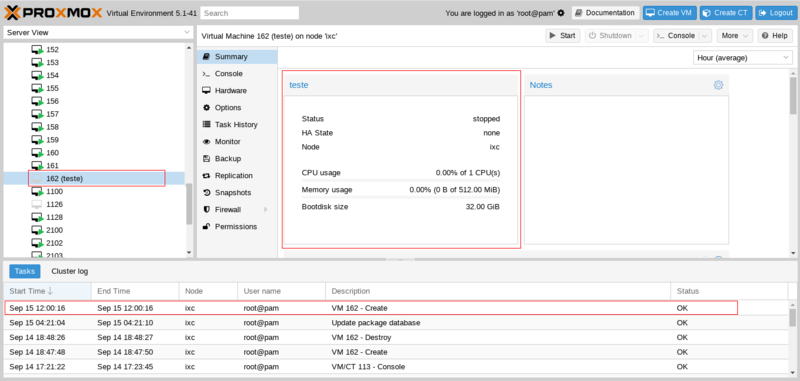Expand the Console button dropdown arrow
800x381 pixels.
coord(705,36)
